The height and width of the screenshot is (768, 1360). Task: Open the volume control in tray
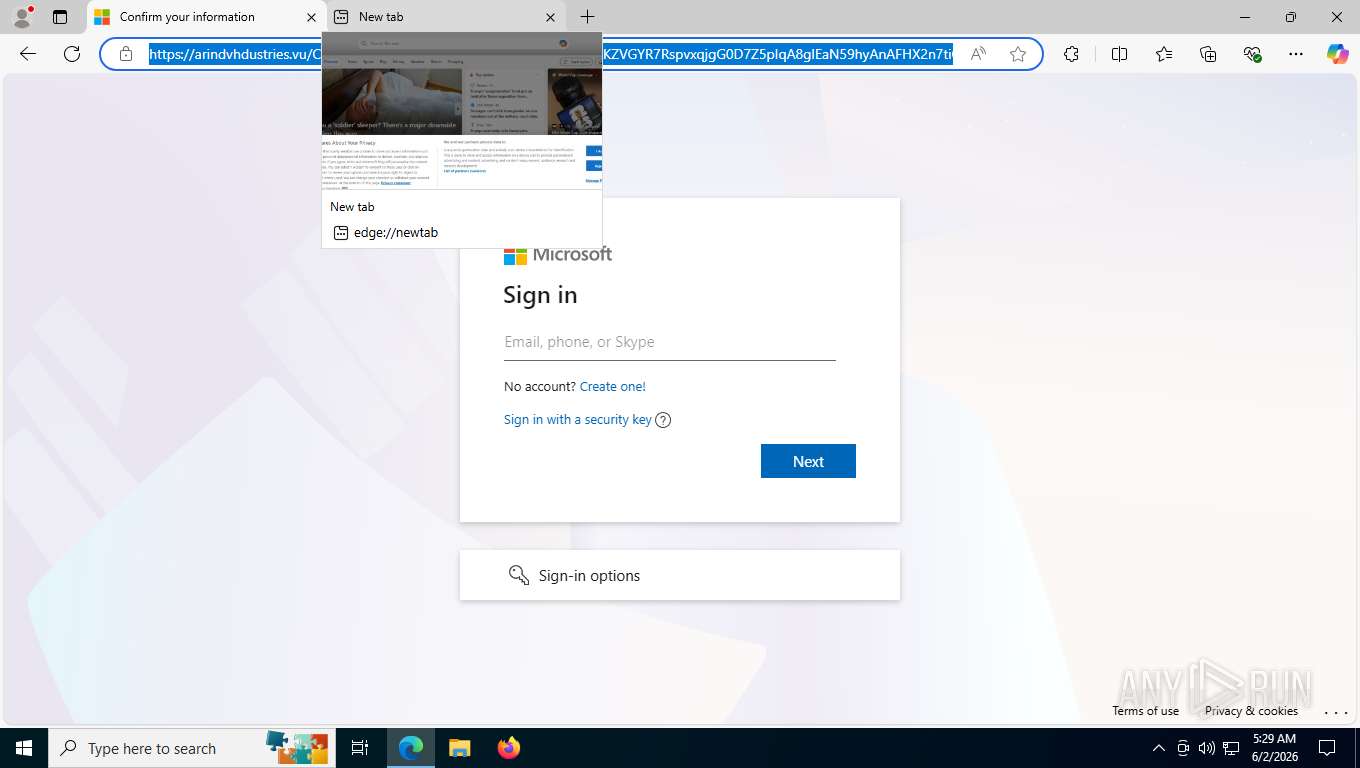[1207, 748]
